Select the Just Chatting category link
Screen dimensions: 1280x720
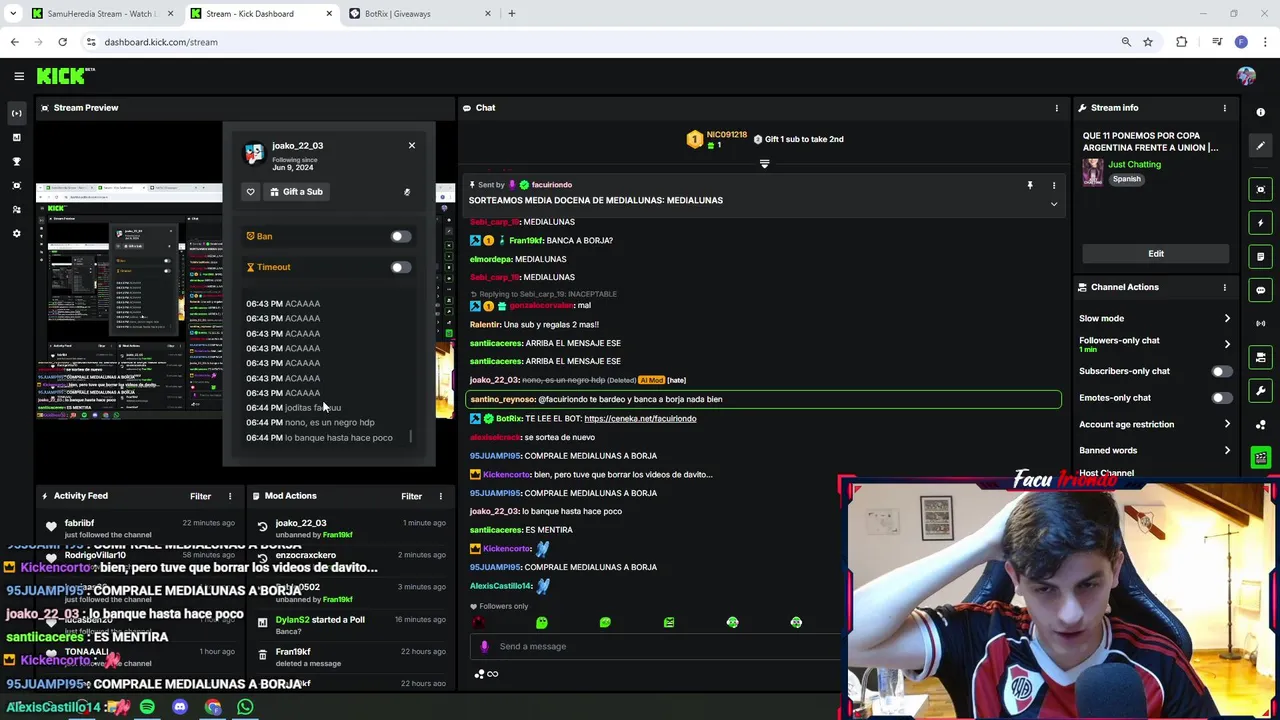click(x=1134, y=164)
